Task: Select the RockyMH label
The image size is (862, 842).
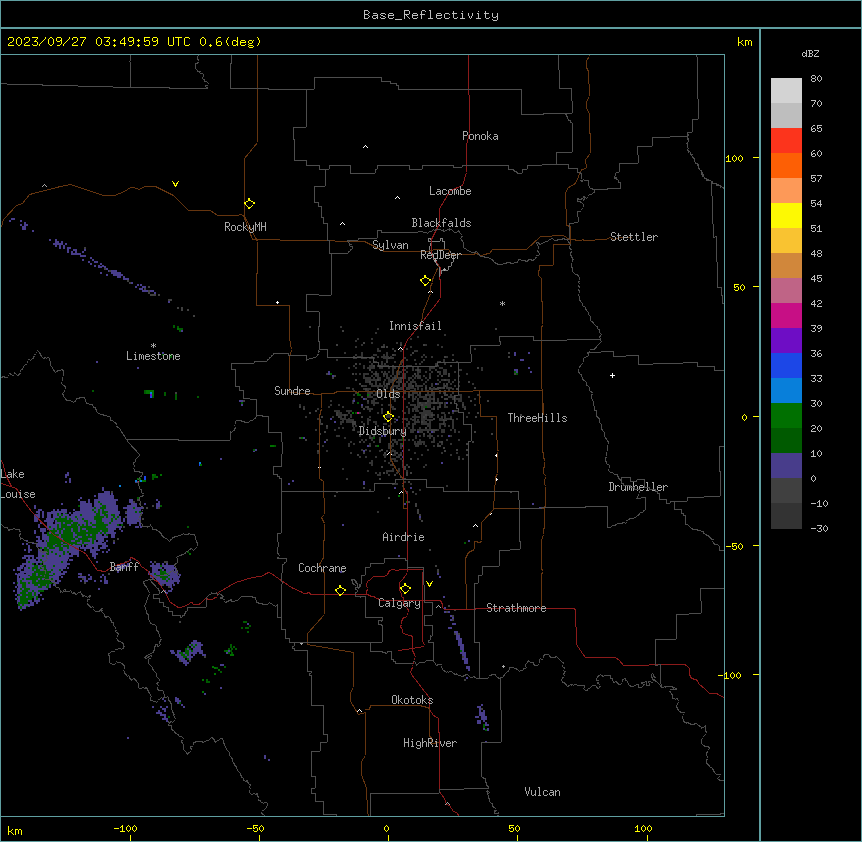Action: tap(245, 227)
